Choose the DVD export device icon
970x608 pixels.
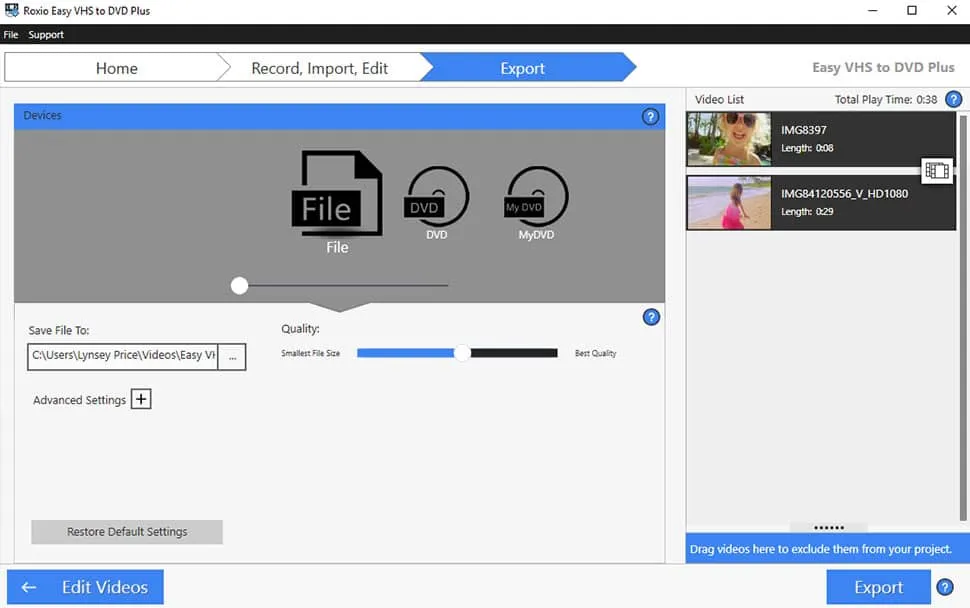[x=436, y=197]
